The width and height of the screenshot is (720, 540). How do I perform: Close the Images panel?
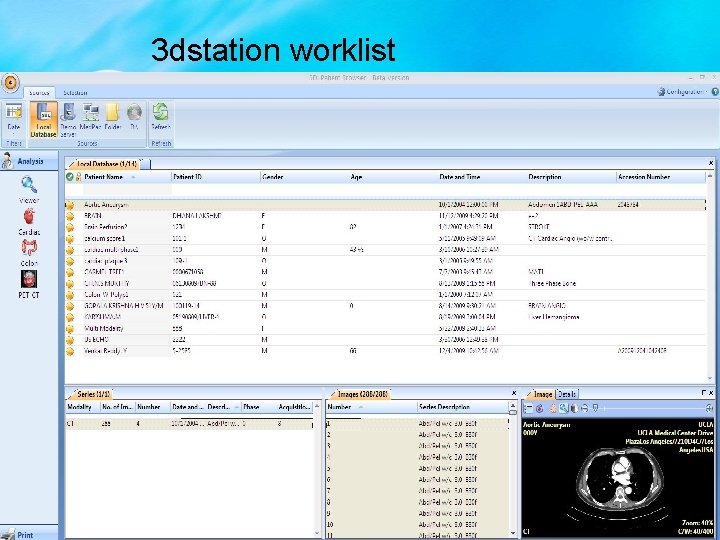[514, 393]
